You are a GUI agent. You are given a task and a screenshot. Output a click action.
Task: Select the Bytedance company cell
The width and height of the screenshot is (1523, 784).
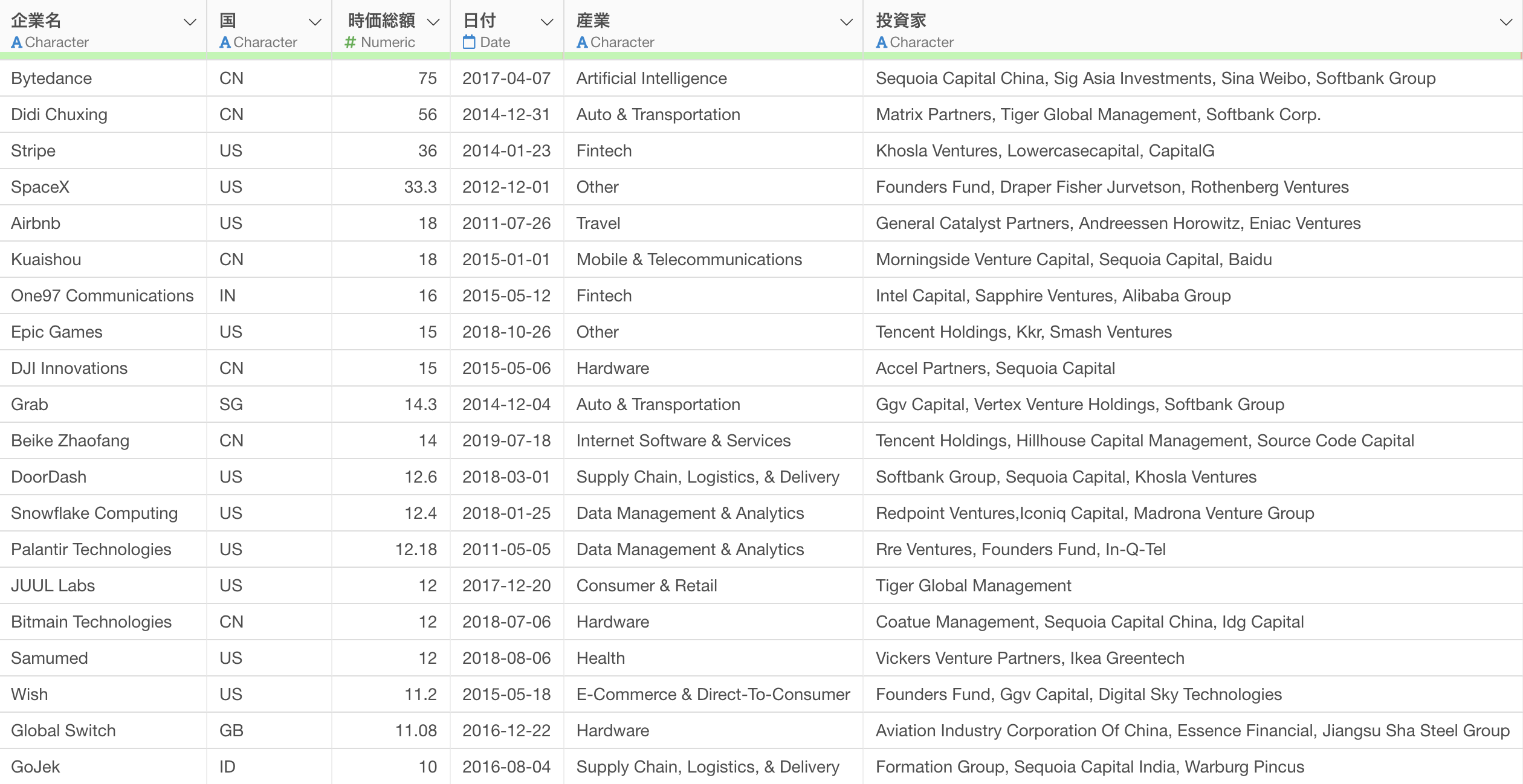103,79
